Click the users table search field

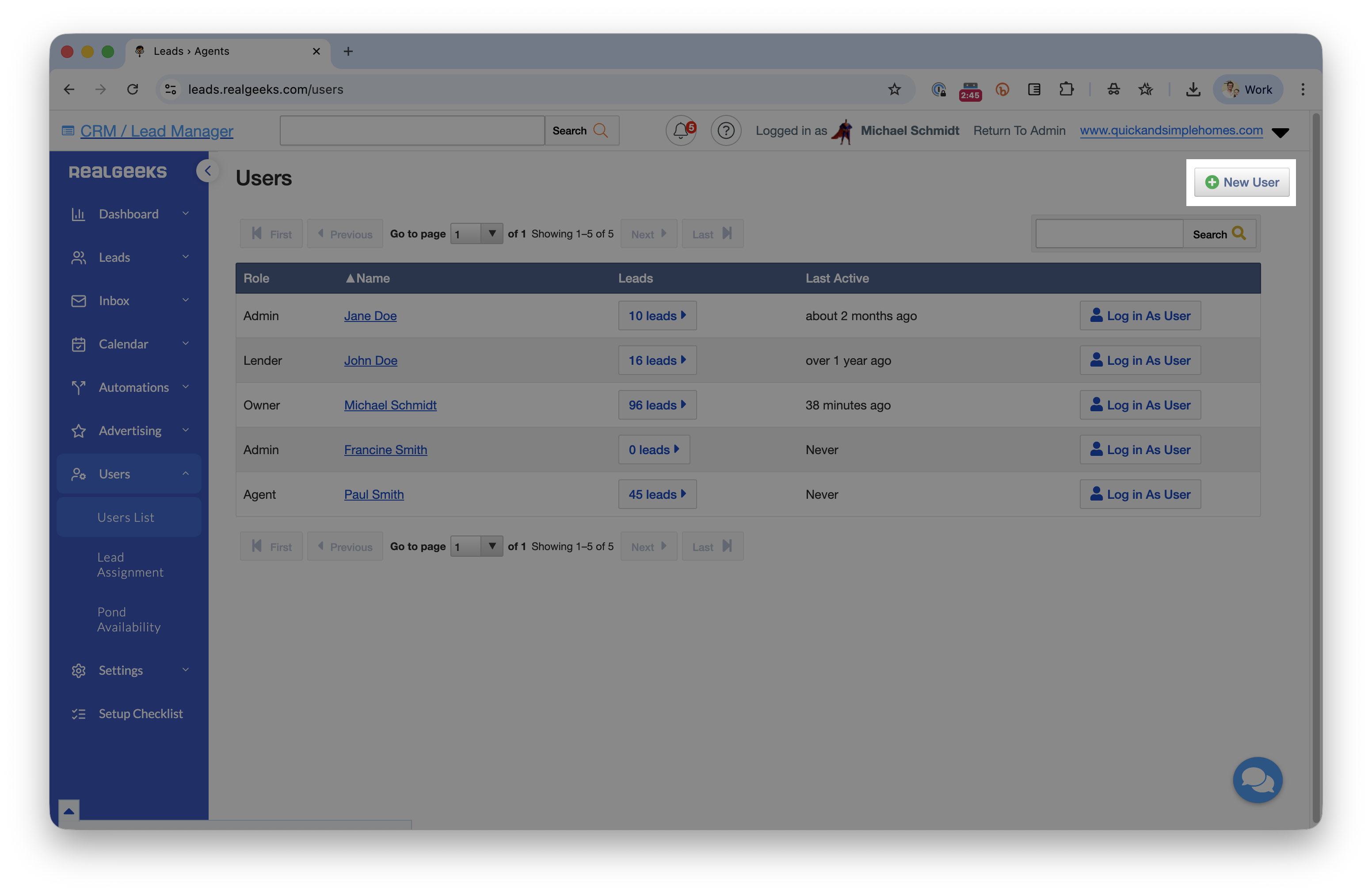[1109, 233]
